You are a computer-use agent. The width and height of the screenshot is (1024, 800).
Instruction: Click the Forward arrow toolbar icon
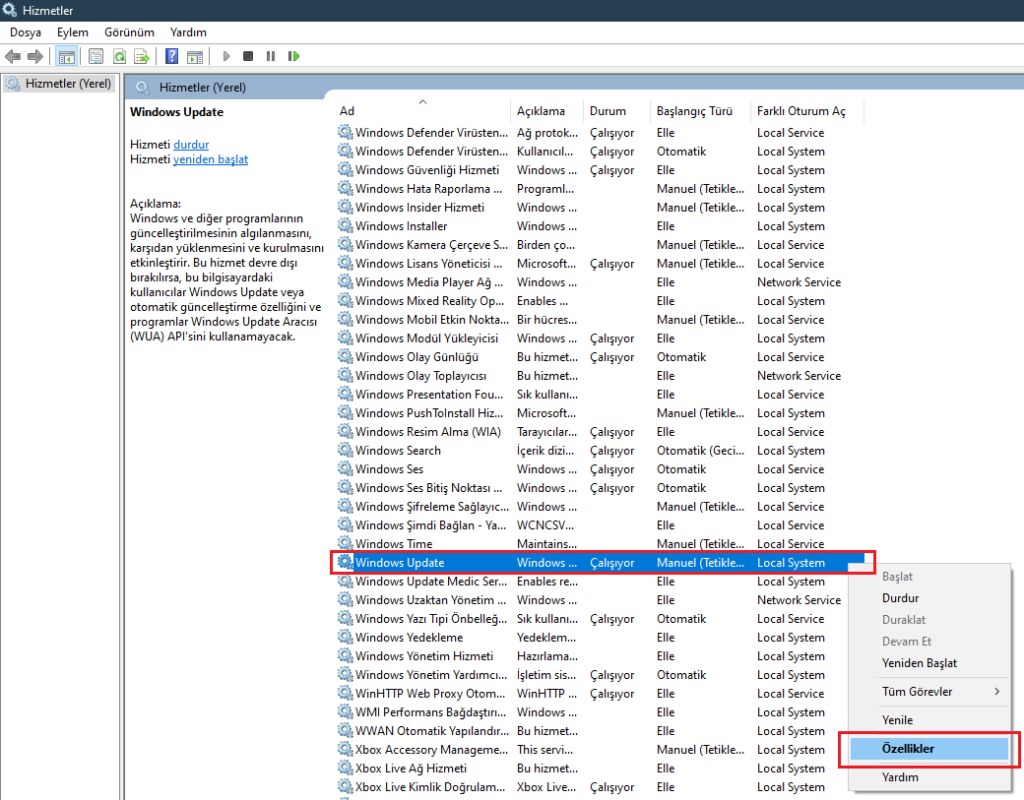point(35,57)
